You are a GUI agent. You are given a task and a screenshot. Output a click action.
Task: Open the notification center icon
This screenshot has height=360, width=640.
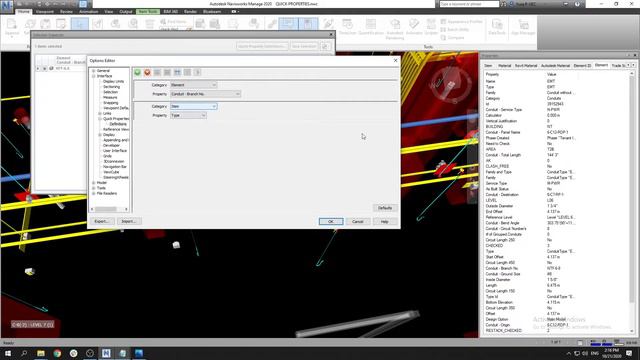click(629, 353)
